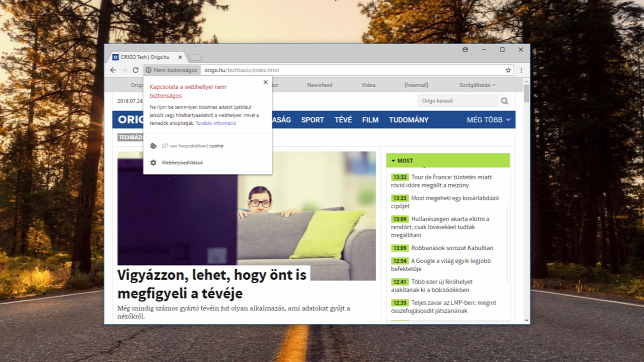Open the MÉG TÖBB dropdown menu

[x=488, y=120]
